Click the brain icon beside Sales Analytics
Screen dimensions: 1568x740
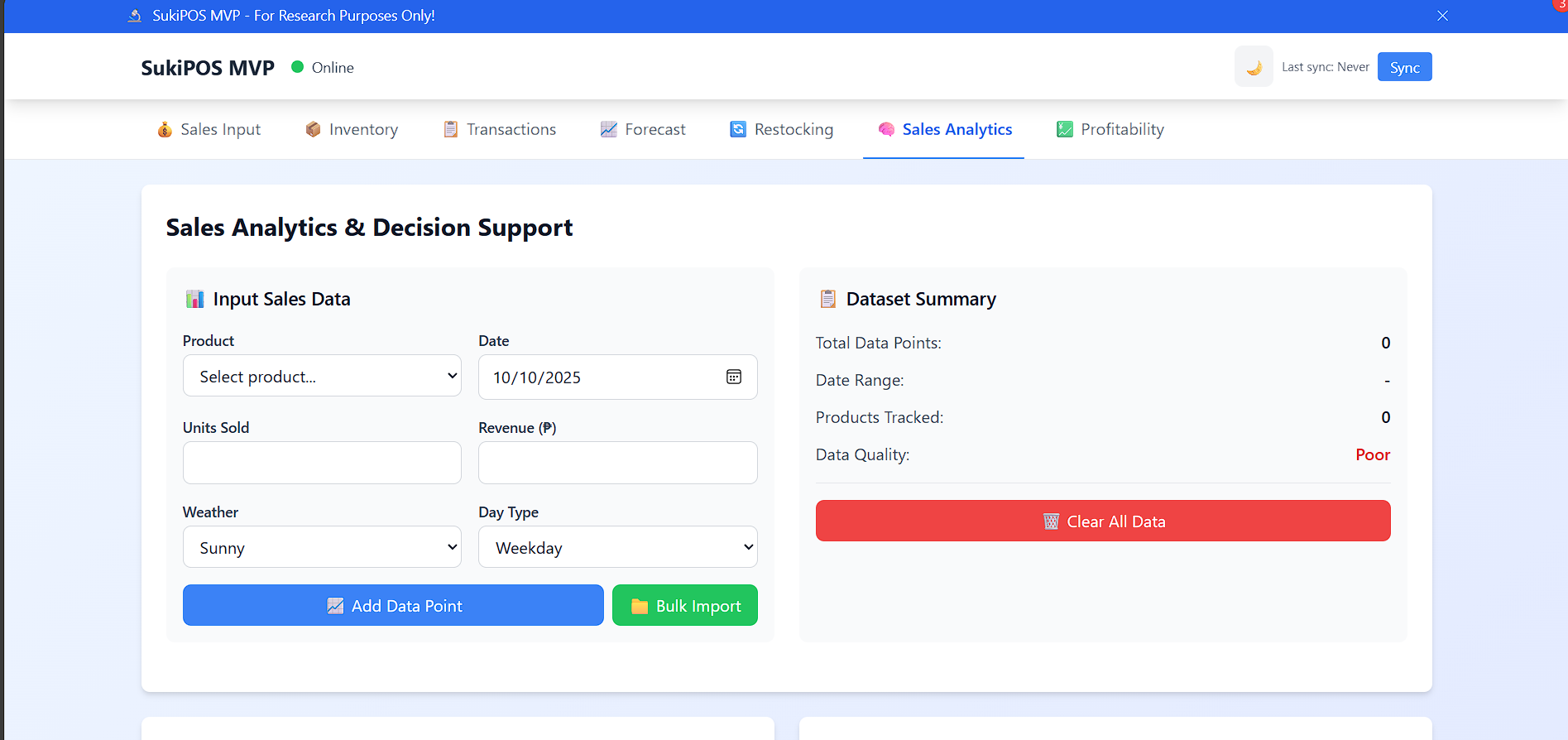click(x=886, y=130)
